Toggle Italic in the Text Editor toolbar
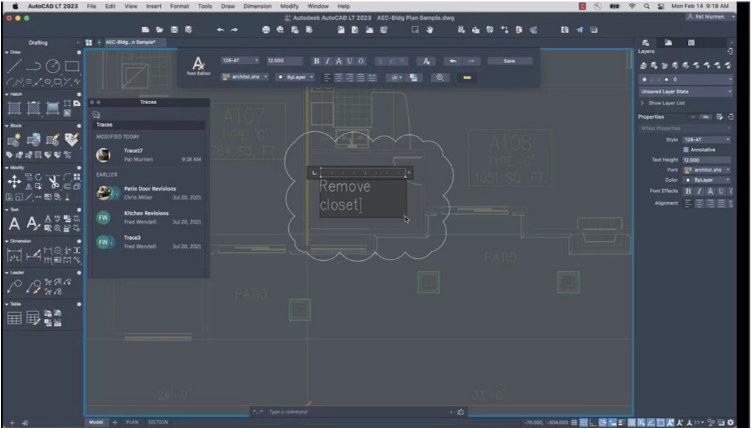The image size is (751, 429). pyautogui.click(x=327, y=61)
